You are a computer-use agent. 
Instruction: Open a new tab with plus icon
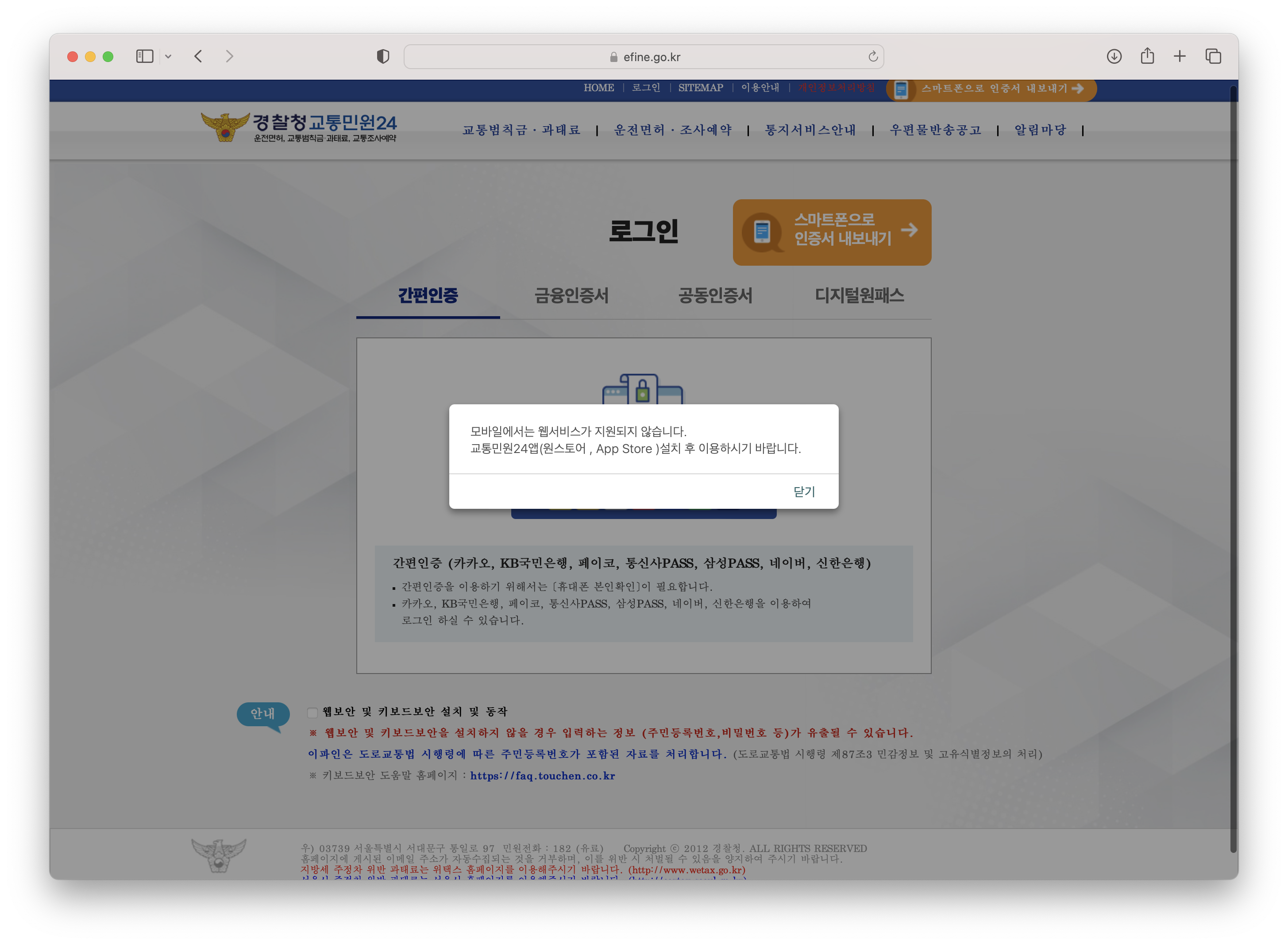(1180, 56)
